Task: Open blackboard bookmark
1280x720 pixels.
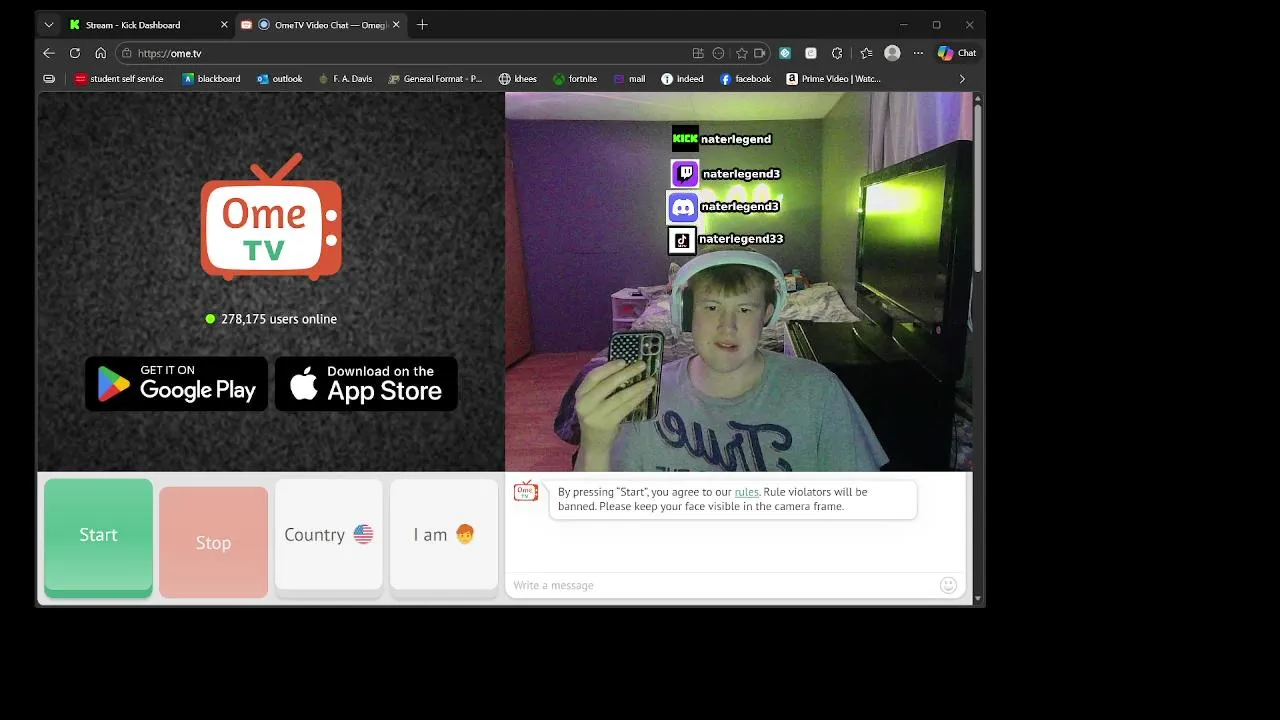Action: coord(211,79)
